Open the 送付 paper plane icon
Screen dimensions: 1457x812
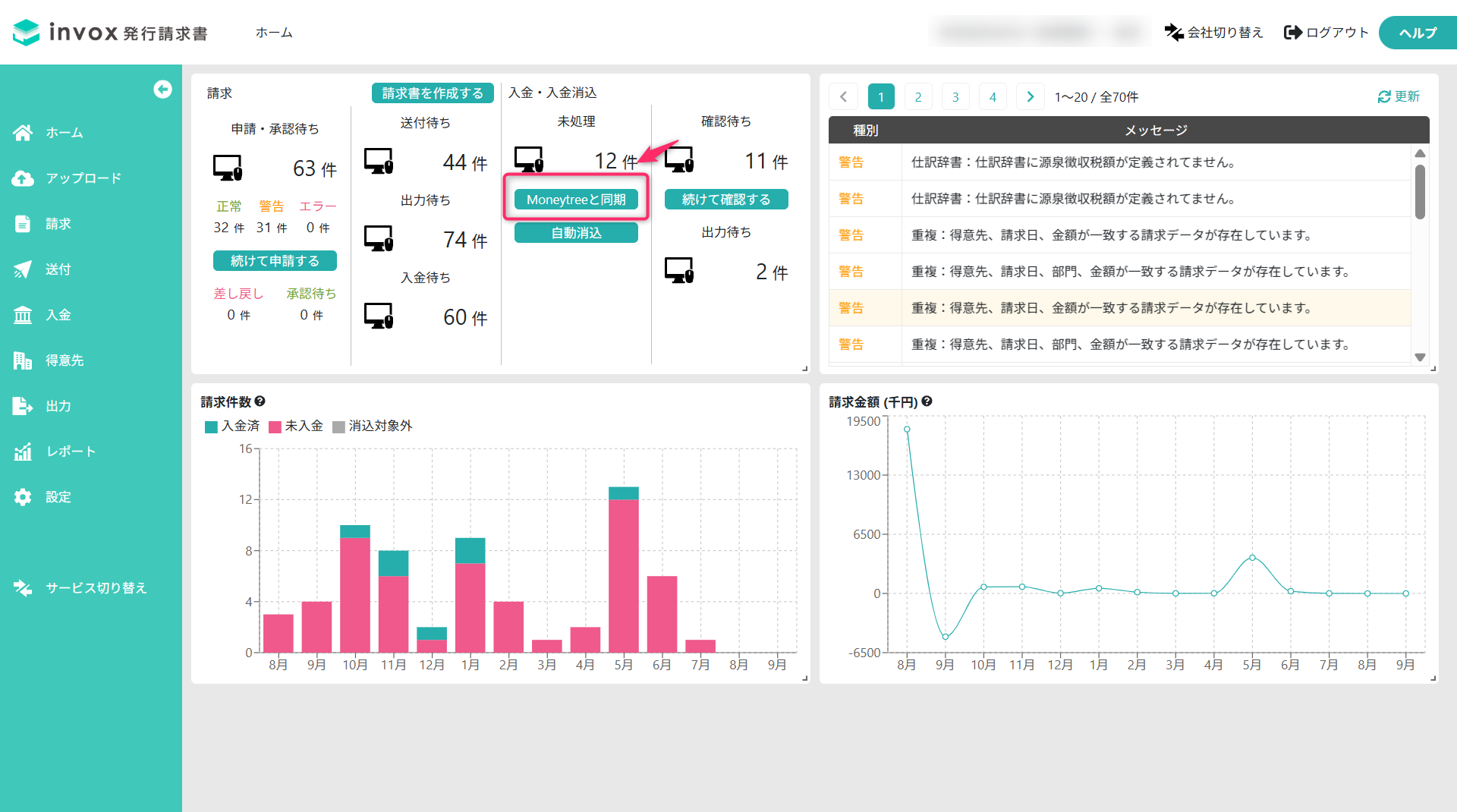tap(23, 269)
